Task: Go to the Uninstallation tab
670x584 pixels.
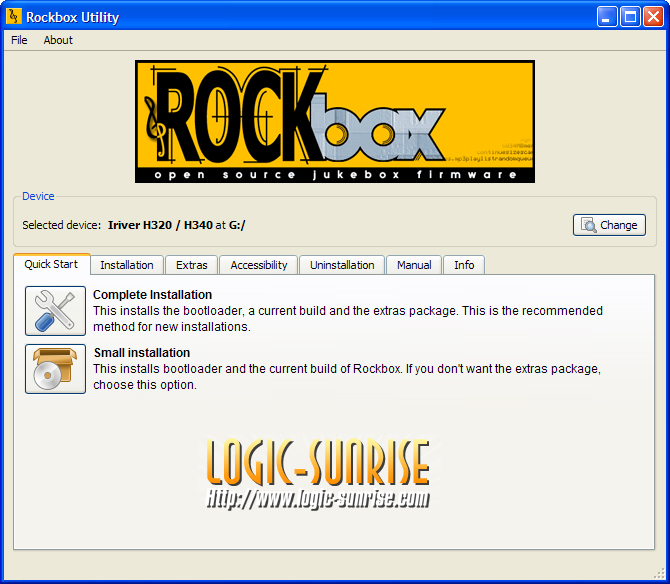Action: tap(342, 265)
